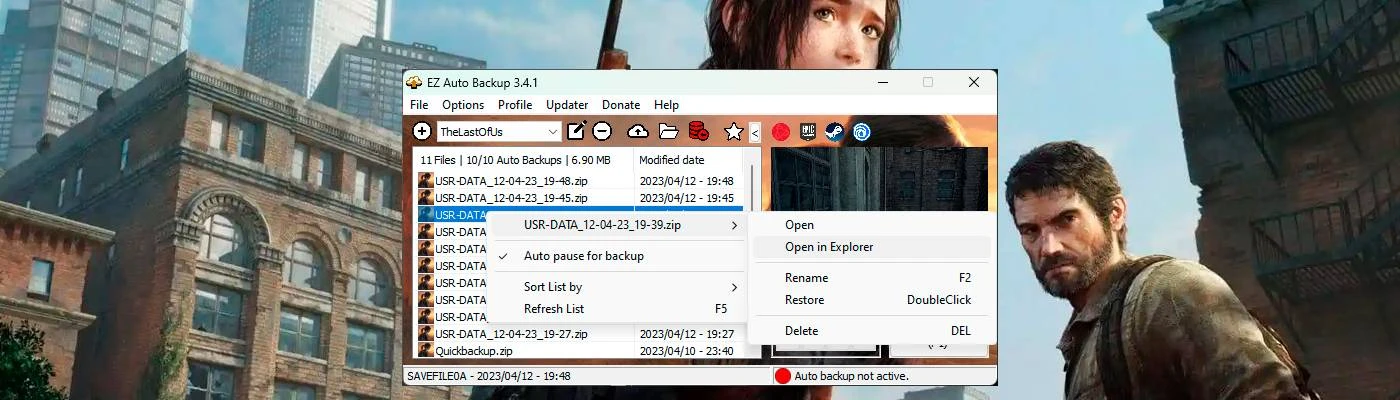The image size is (1400, 400).
Task: Open the Donate menu
Action: (x=621, y=105)
